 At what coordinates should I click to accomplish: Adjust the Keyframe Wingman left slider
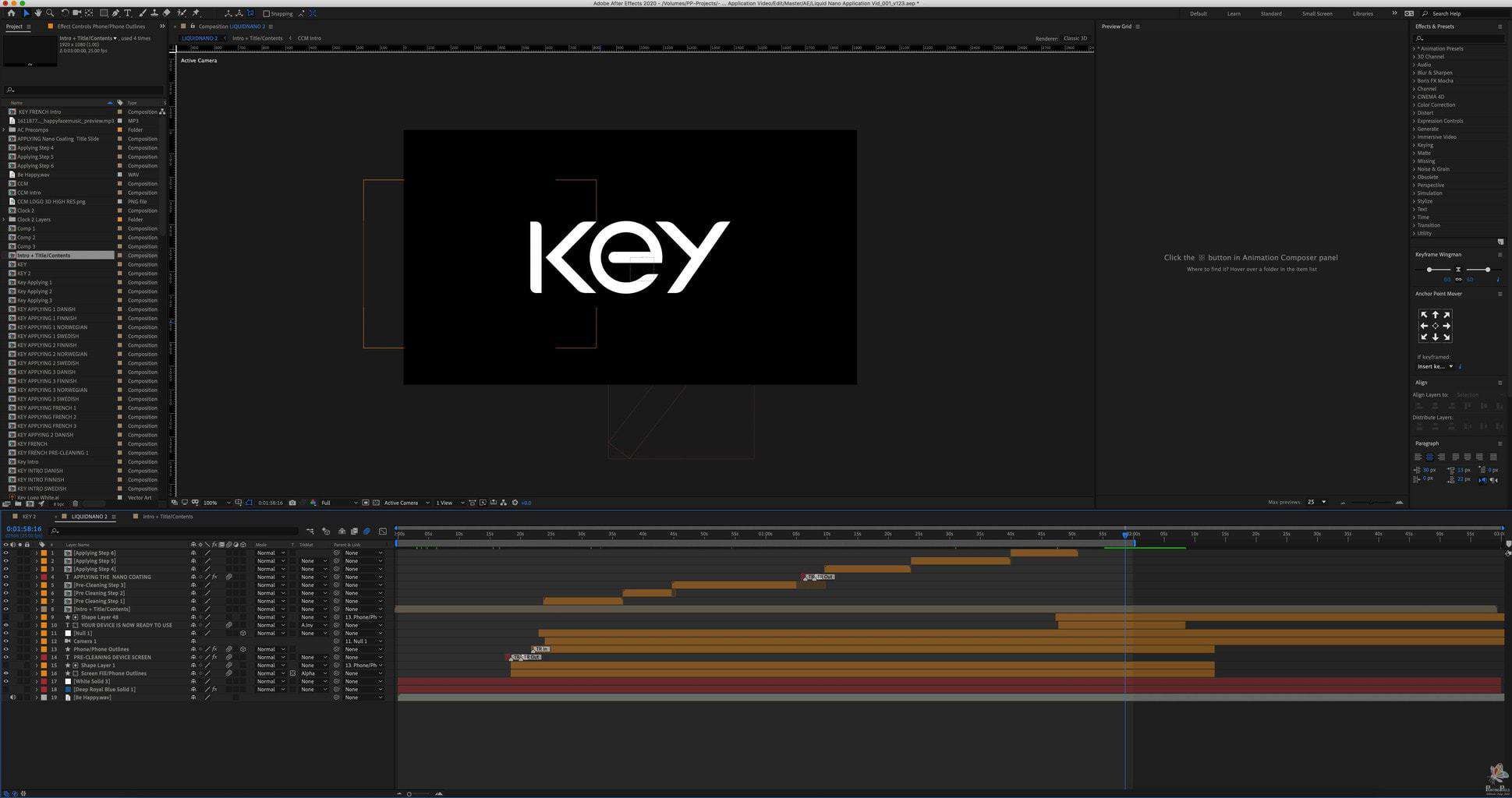pyautogui.click(x=1429, y=270)
